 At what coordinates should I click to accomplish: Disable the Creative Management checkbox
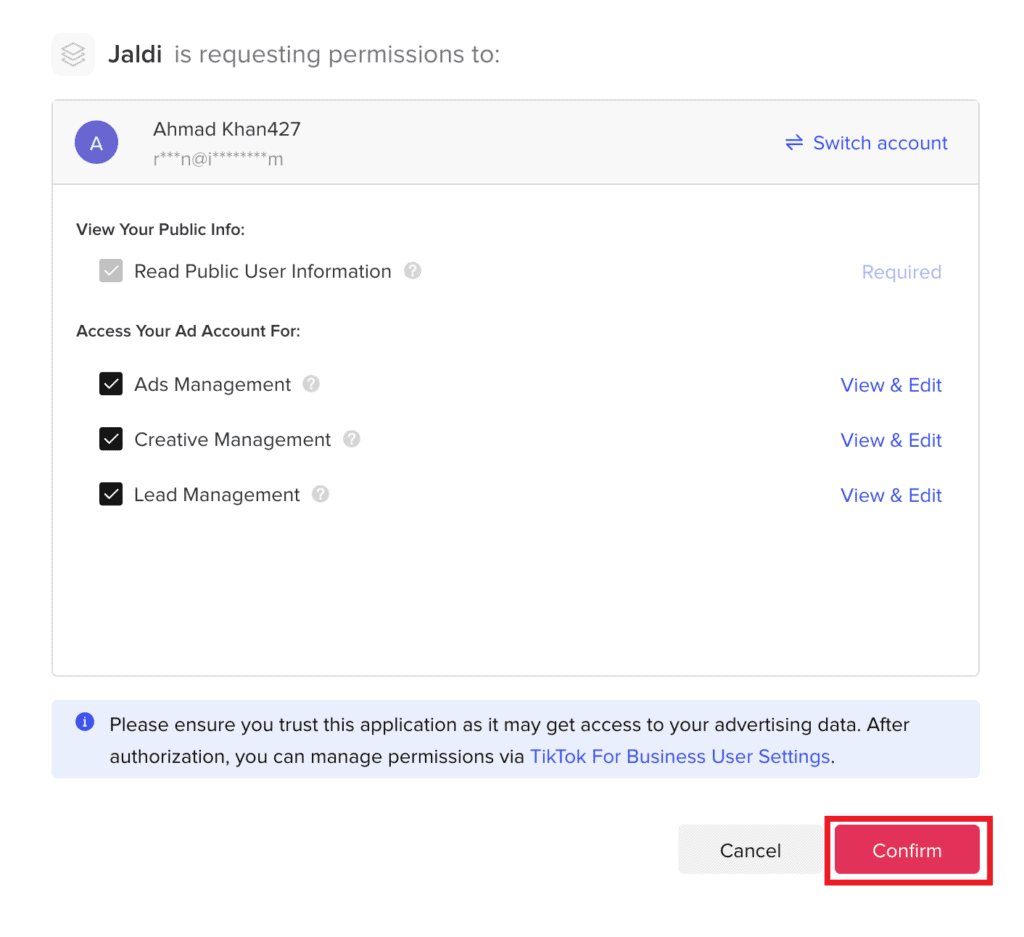[x=111, y=439]
